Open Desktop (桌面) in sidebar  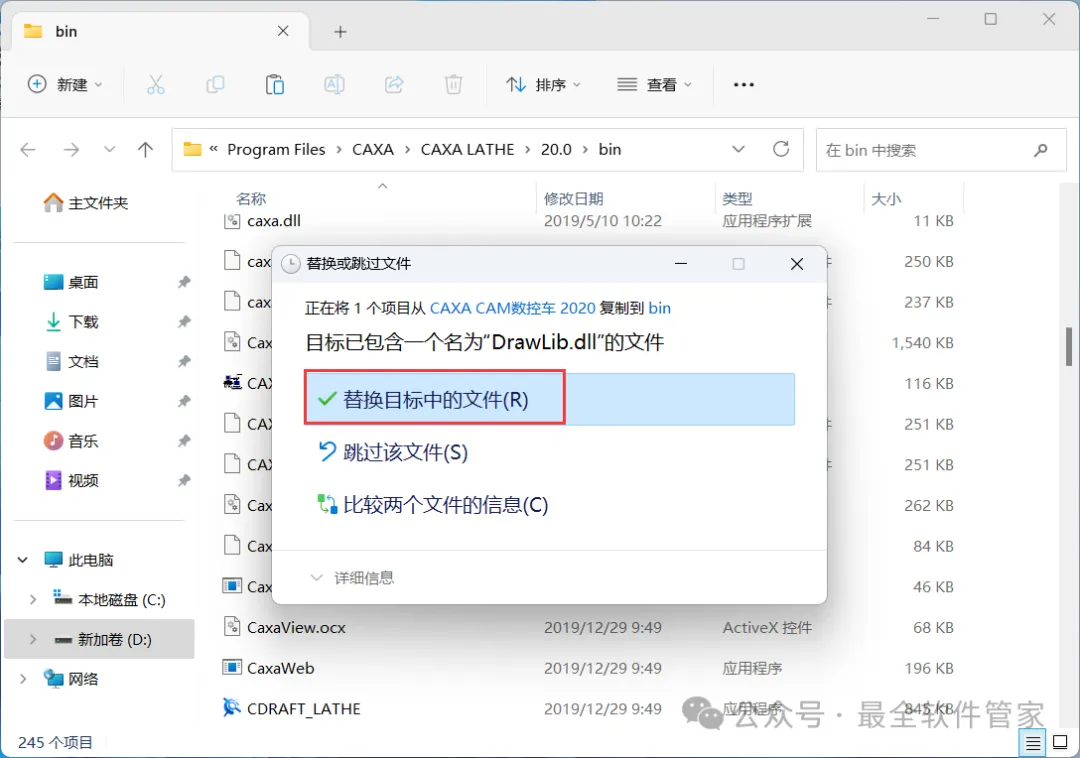(x=71, y=282)
